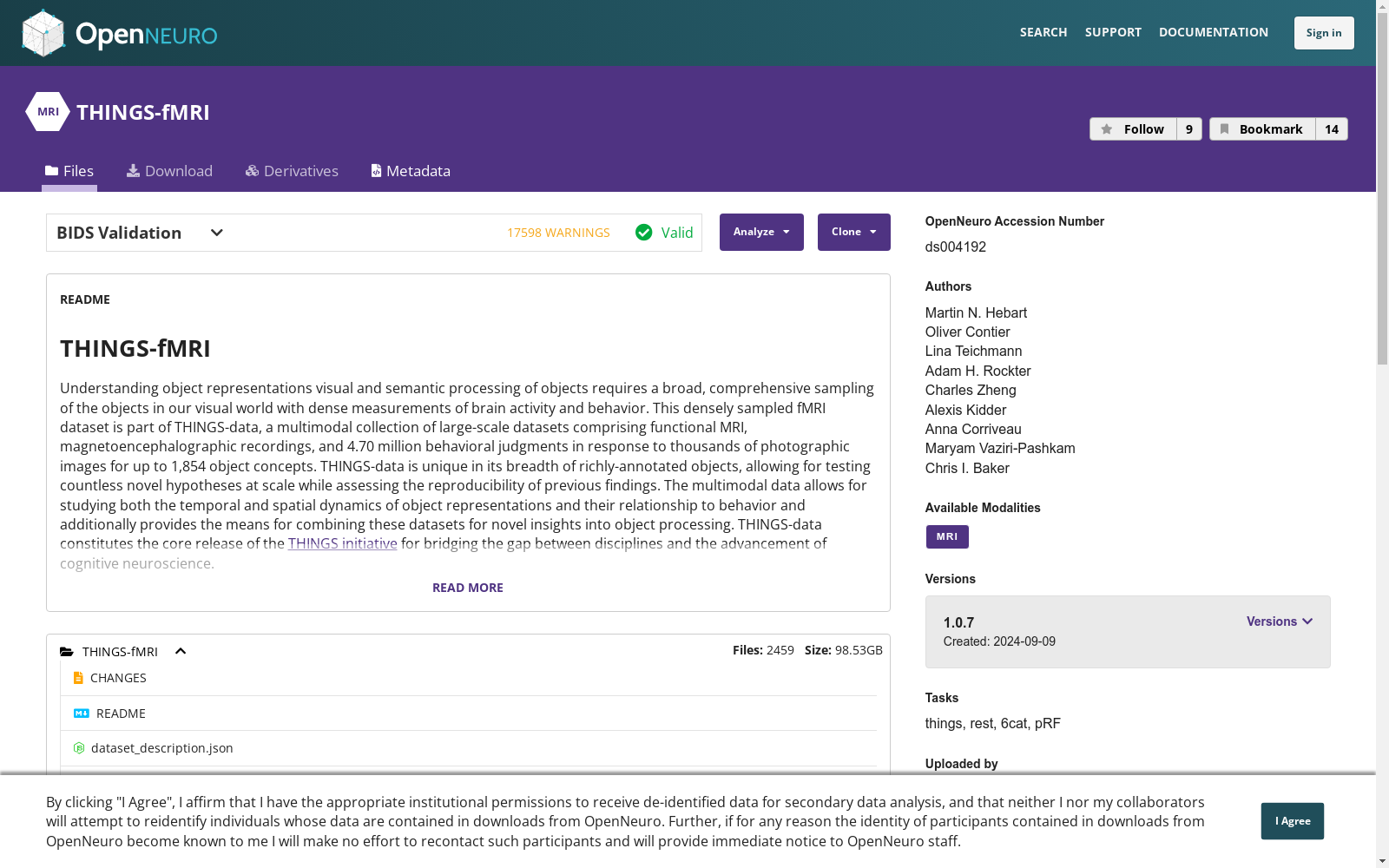
Task: Click the star icon on Follow
Action: (x=1107, y=129)
